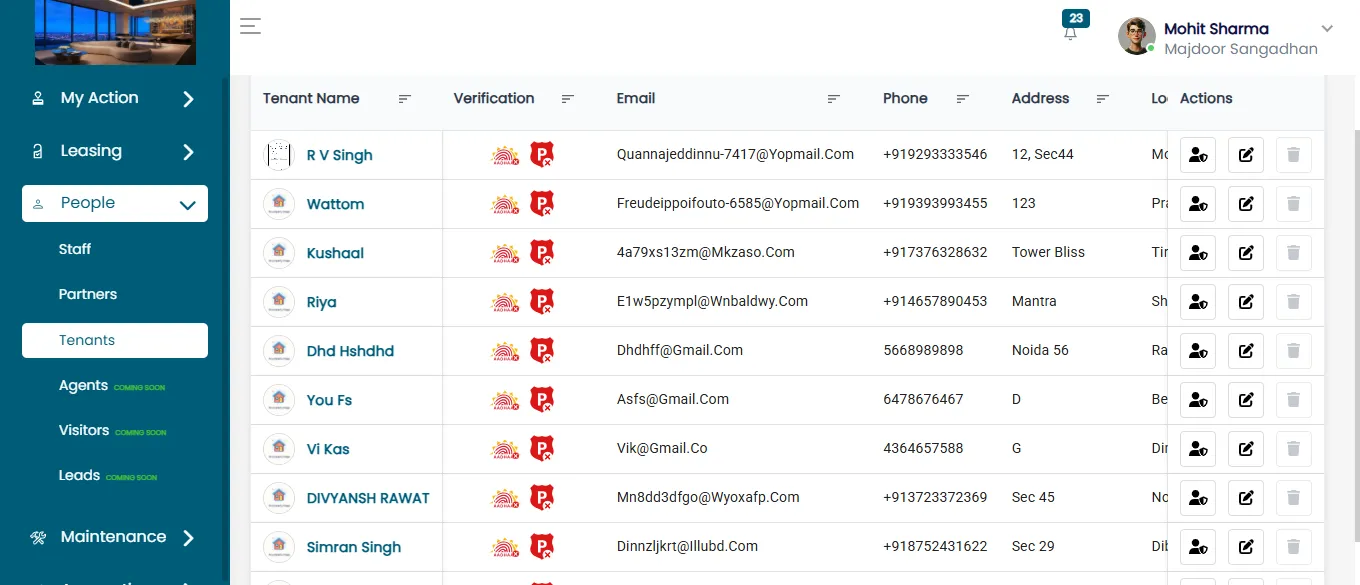
Task: Click the red police badge in Wattom's row
Action: pyautogui.click(x=541, y=204)
